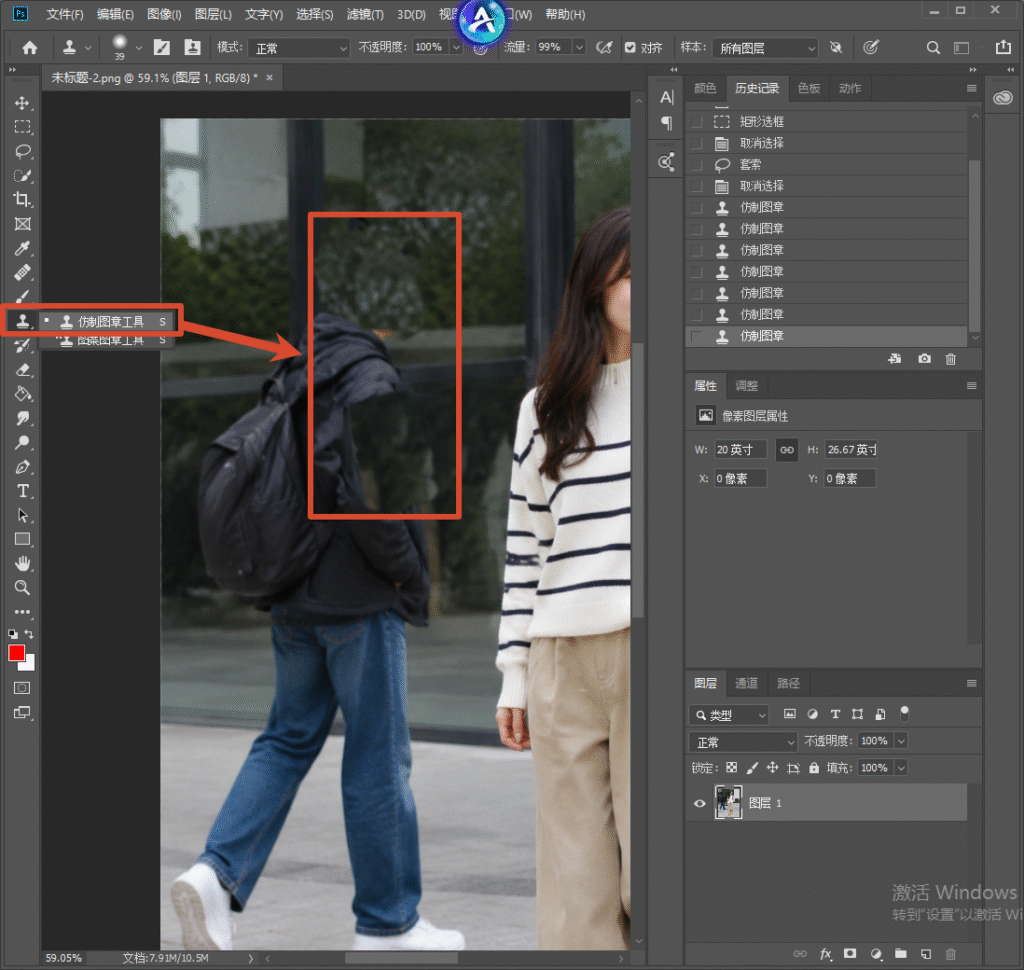Switch to the 调整 tab
The width and height of the screenshot is (1024, 970).
coord(746,386)
